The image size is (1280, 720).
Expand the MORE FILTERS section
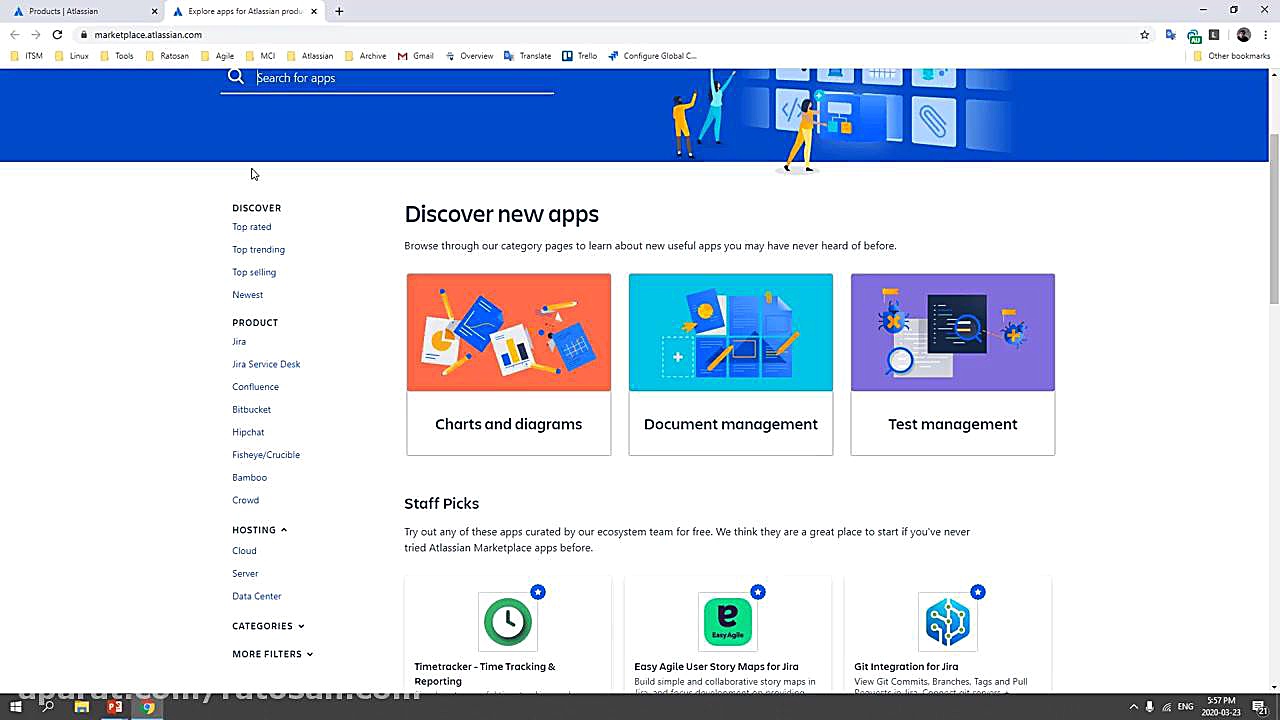[272, 654]
